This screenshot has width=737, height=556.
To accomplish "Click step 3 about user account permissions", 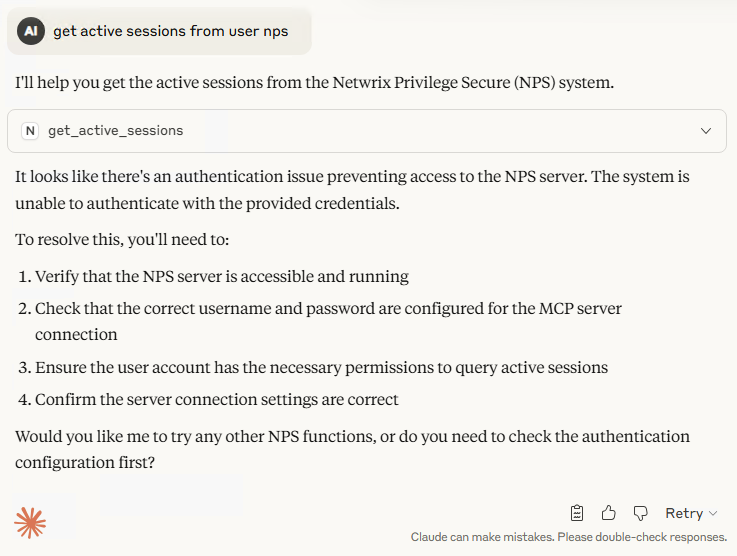I will [x=321, y=367].
